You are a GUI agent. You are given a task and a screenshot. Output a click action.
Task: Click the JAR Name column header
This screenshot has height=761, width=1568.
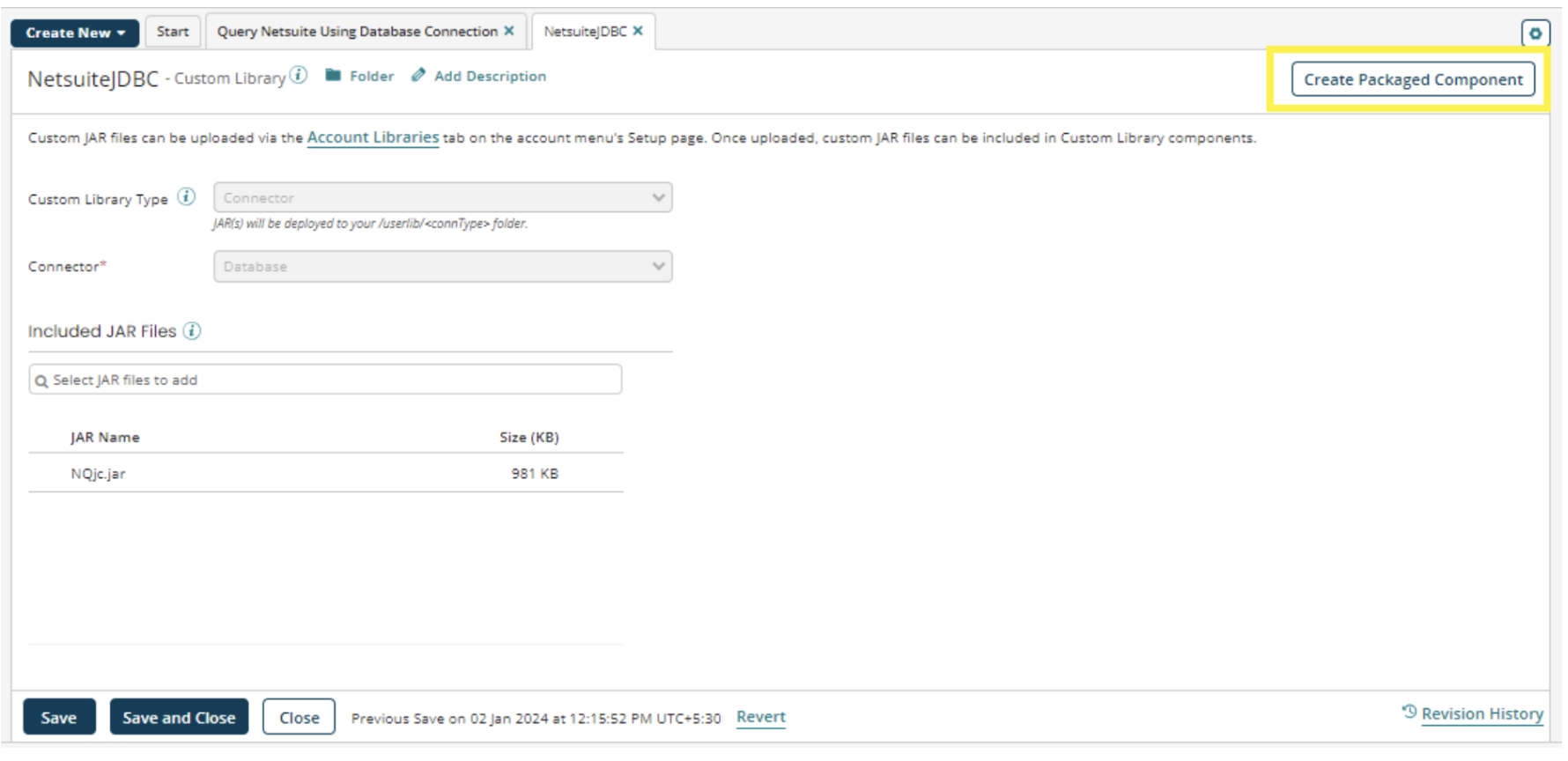(105, 438)
